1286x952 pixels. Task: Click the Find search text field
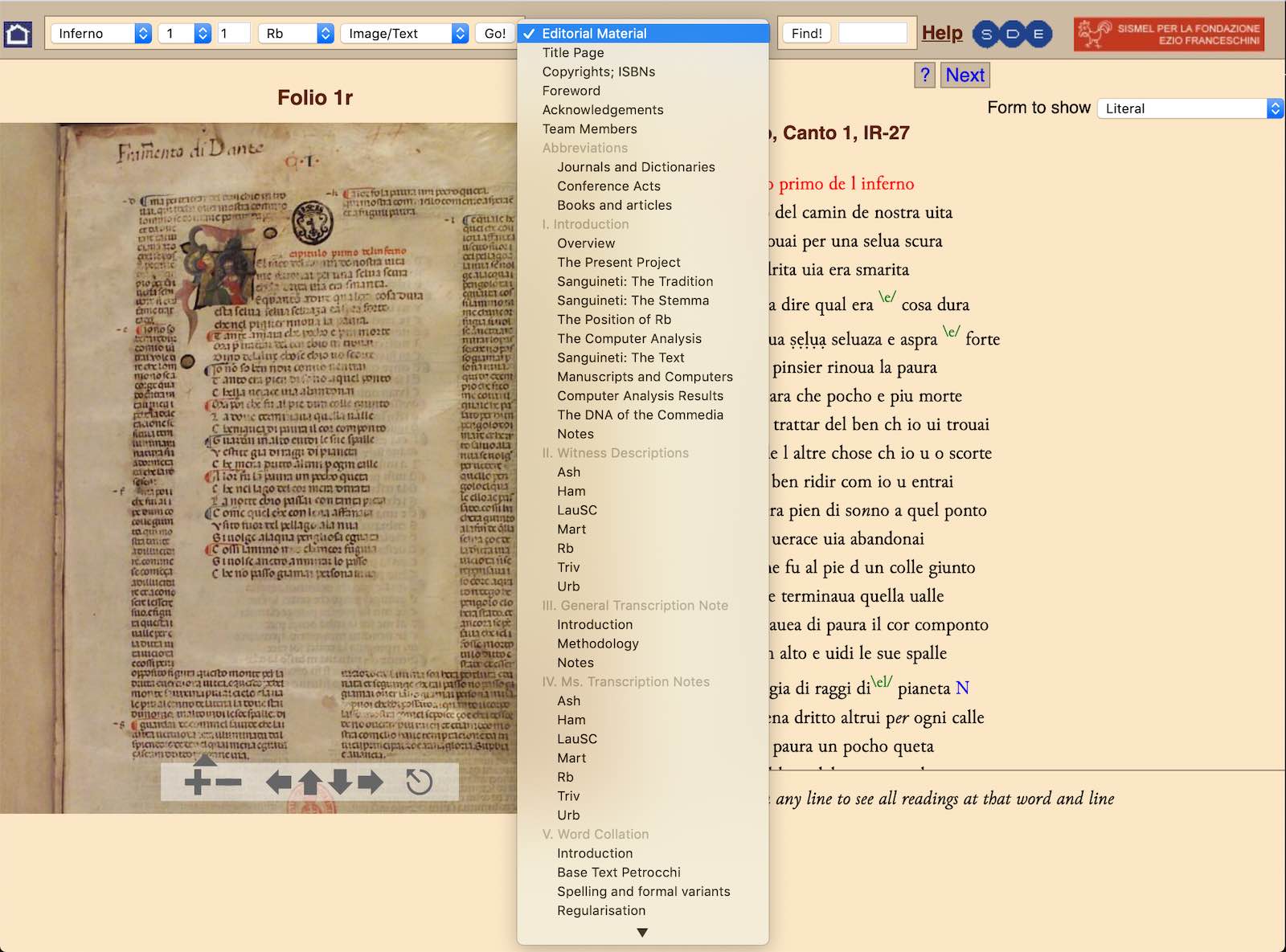point(873,33)
